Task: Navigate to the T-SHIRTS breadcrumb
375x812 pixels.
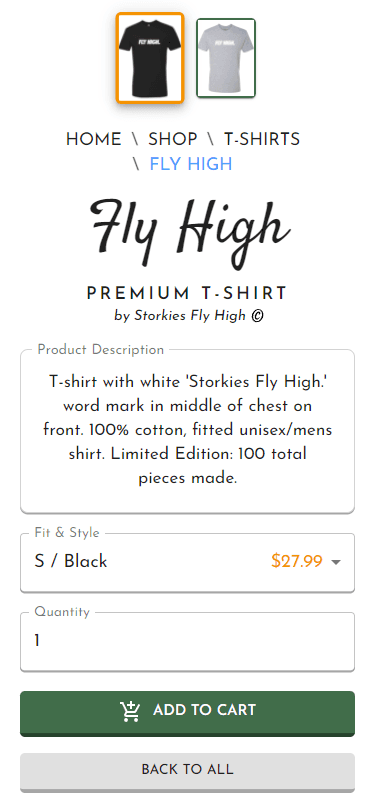Action: click(262, 139)
